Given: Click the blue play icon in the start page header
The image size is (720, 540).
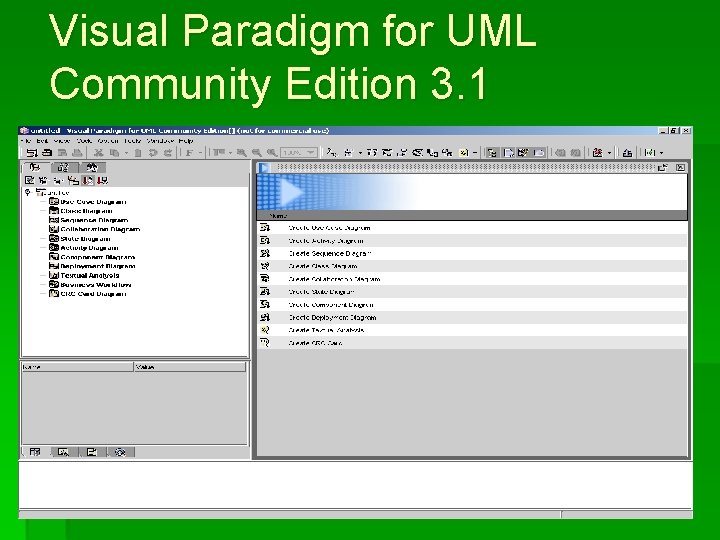Looking at the screenshot, I should pyautogui.click(x=264, y=168).
